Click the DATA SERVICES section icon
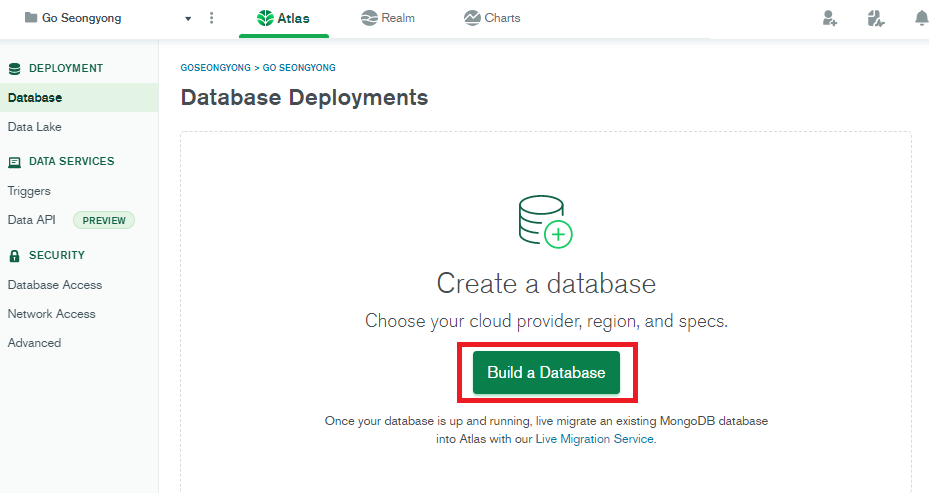The image size is (929, 493). (x=15, y=162)
